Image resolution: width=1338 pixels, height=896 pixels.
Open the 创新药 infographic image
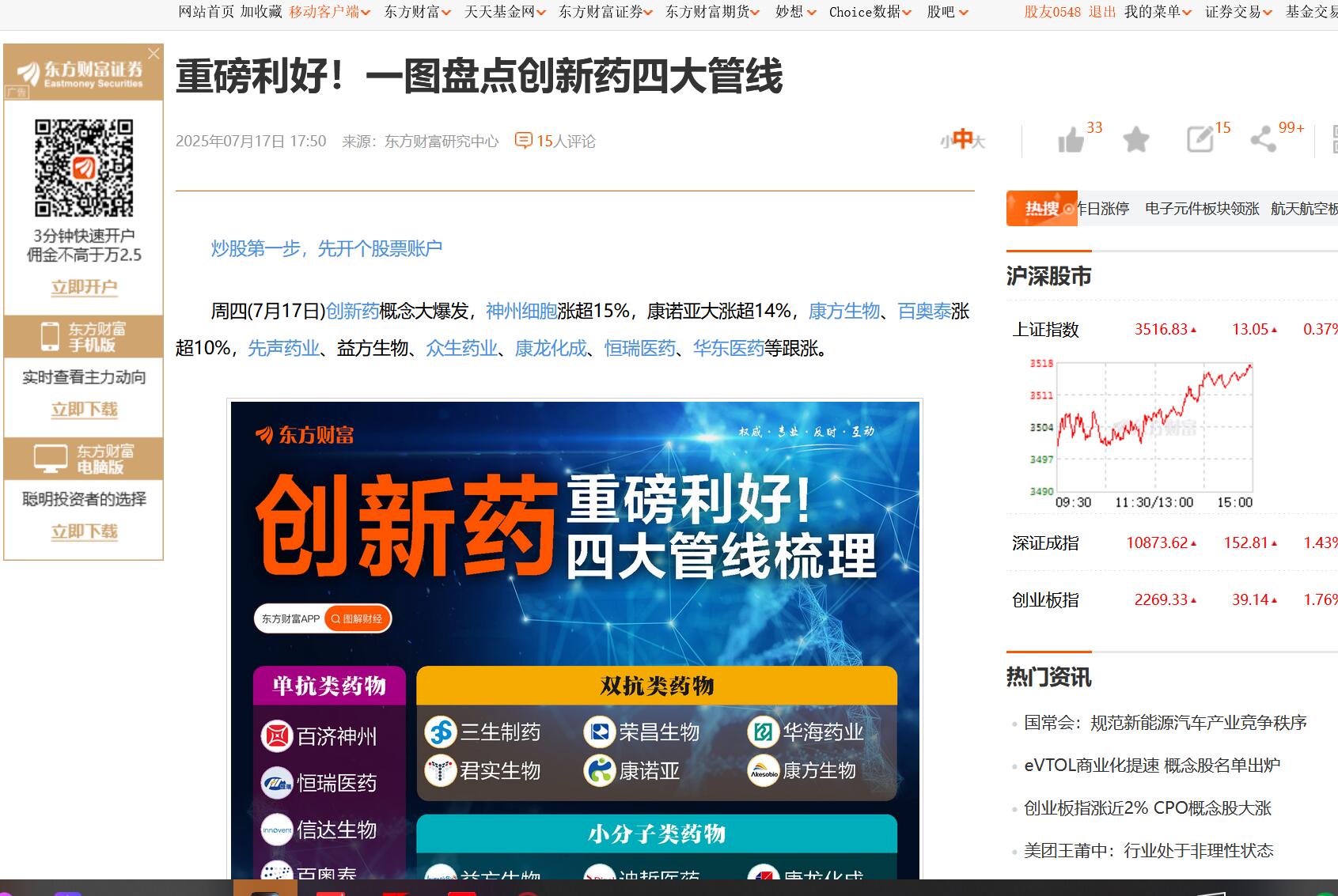coord(574,639)
